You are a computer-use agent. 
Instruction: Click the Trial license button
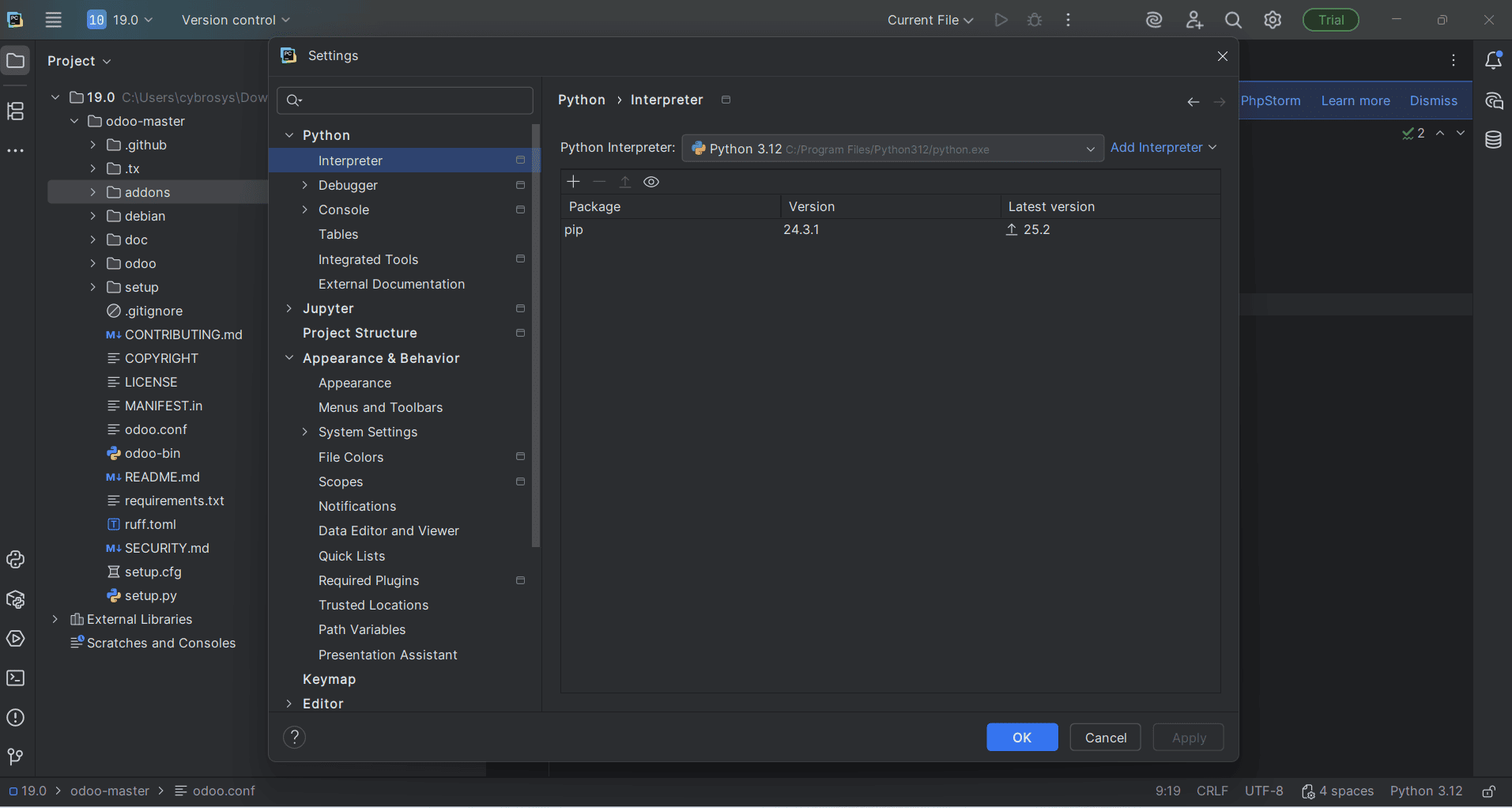click(1331, 20)
